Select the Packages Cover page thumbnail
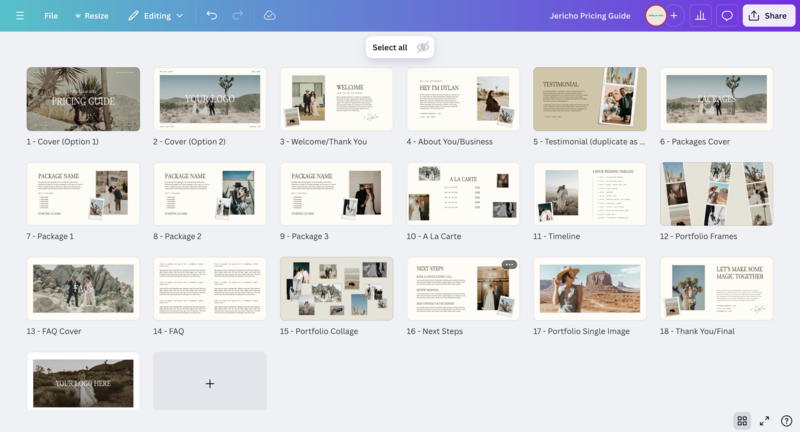 coord(716,99)
